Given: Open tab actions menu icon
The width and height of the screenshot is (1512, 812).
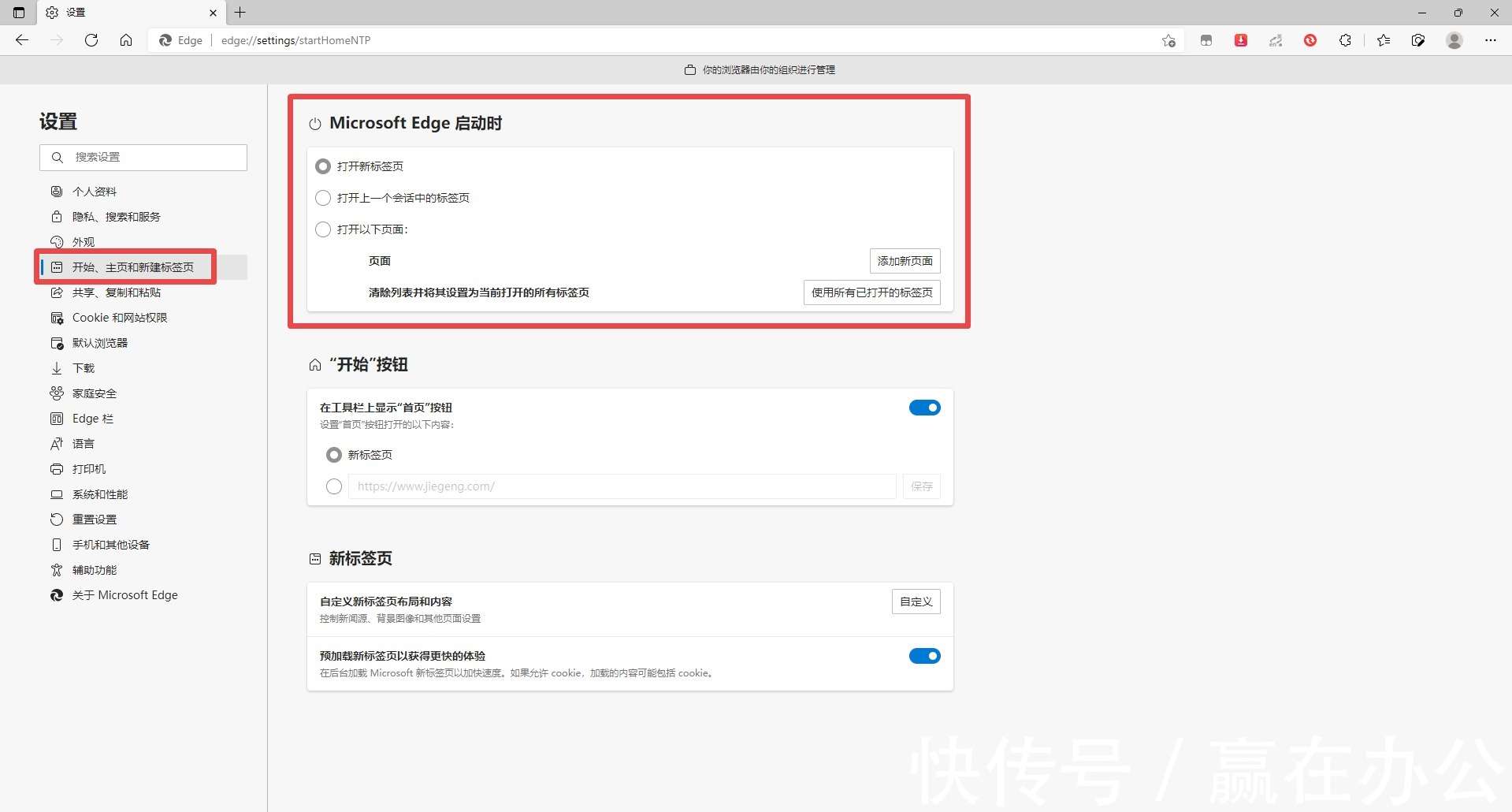Looking at the screenshot, I should pos(19,13).
